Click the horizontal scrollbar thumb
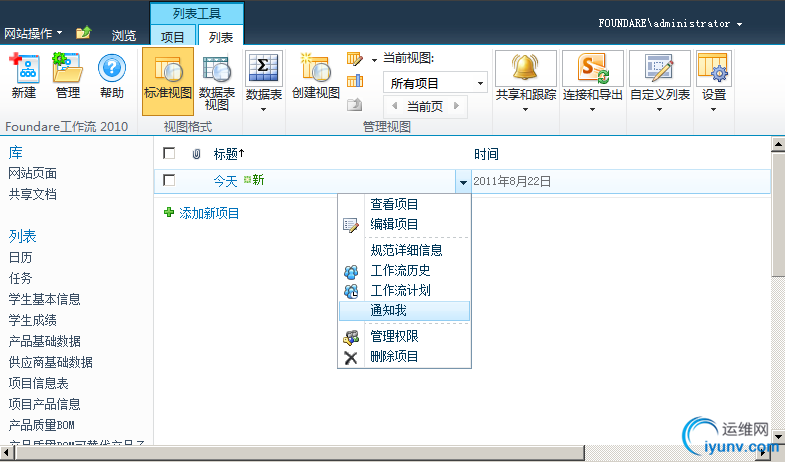The image size is (785, 463). (299, 452)
